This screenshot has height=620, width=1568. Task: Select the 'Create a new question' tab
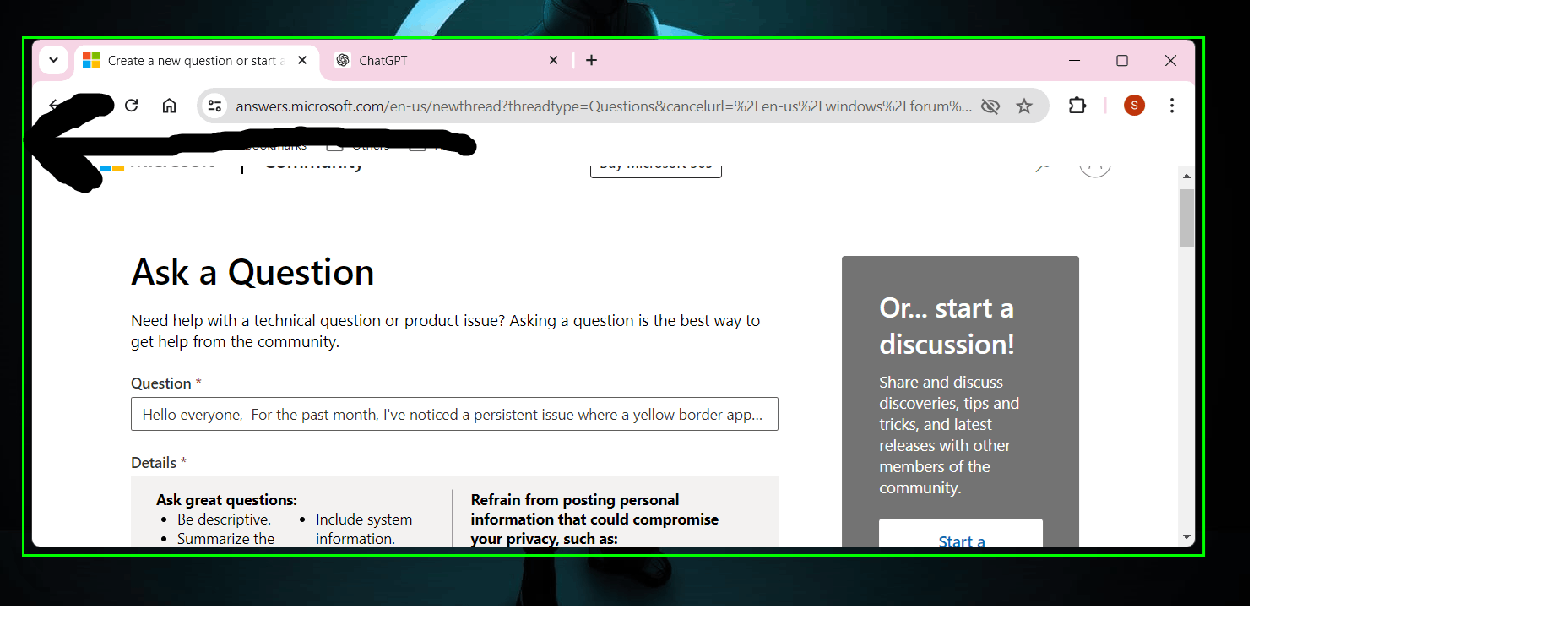(x=197, y=60)
